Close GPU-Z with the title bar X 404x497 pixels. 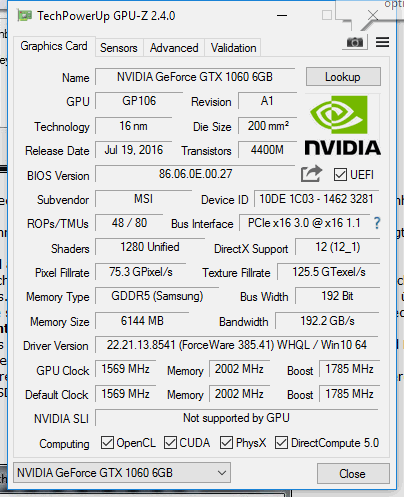[x=373, y=15]
